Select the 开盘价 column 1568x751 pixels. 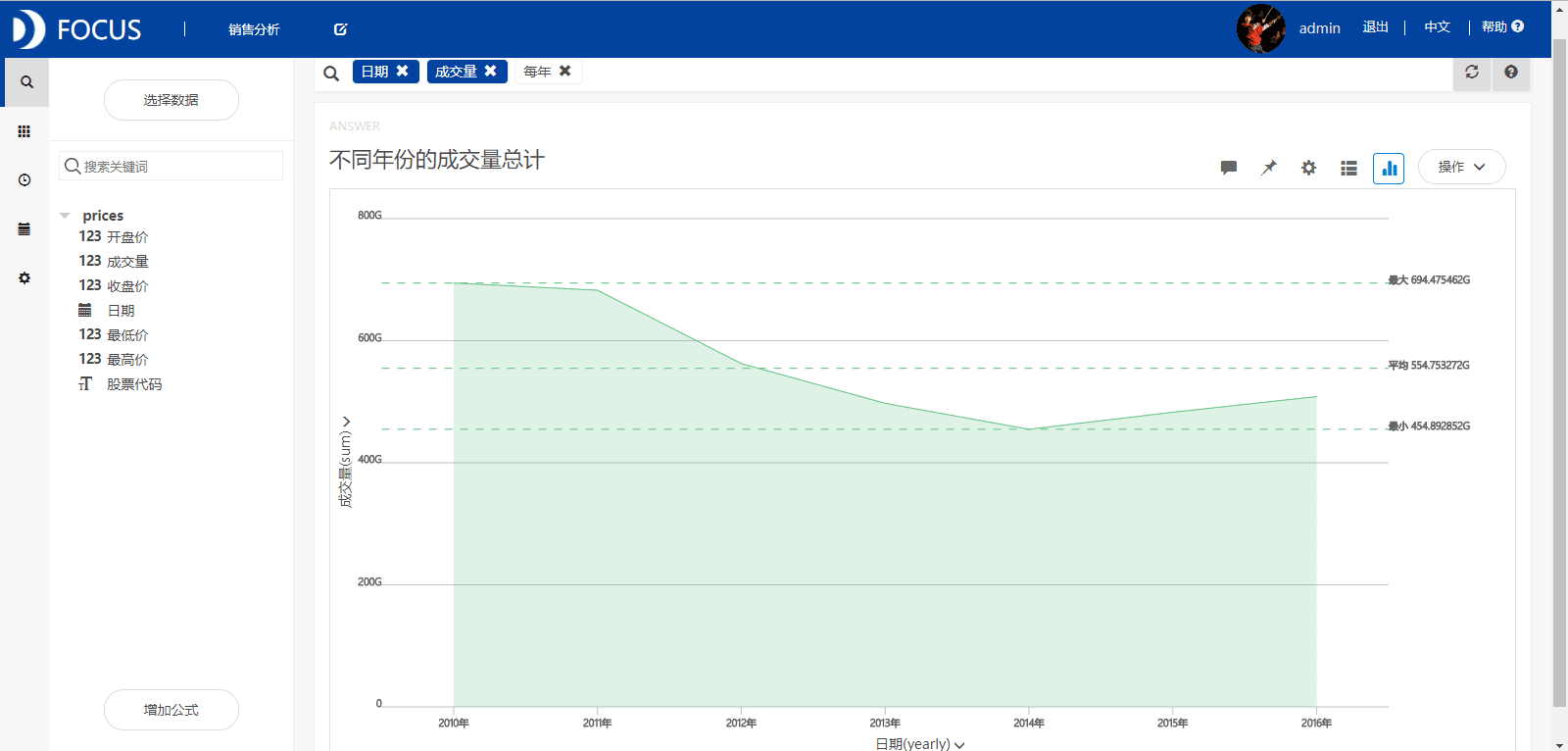(x=127, y=237)
